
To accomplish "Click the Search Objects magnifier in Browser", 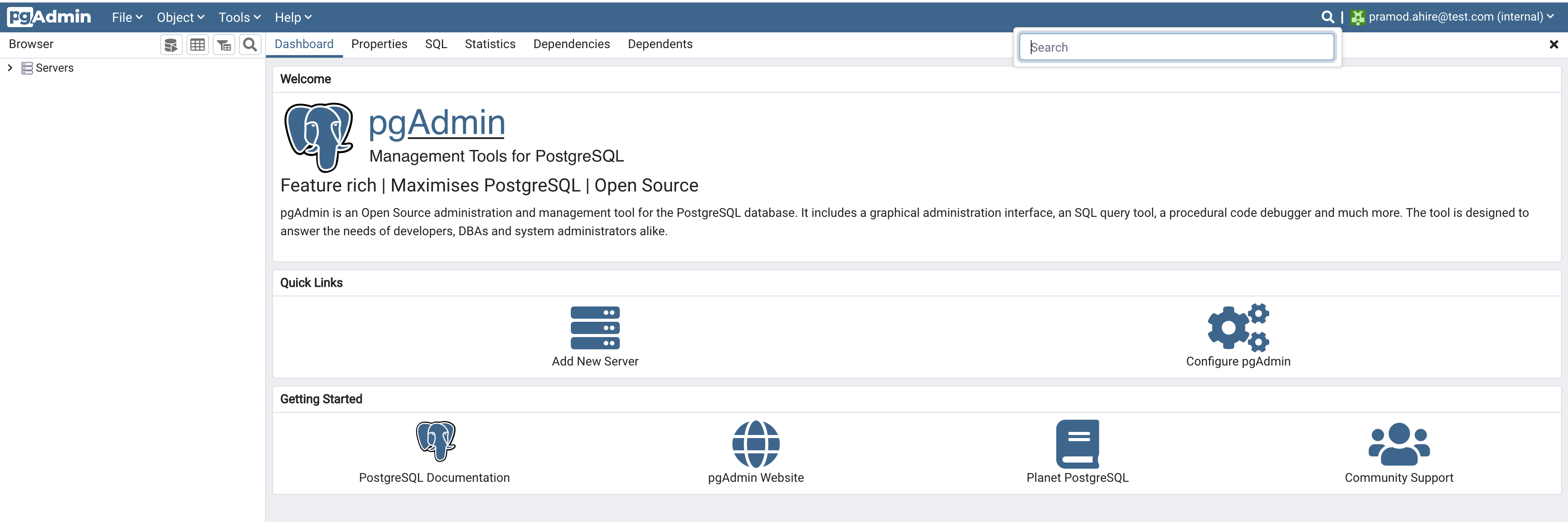I will pos(249,45).
